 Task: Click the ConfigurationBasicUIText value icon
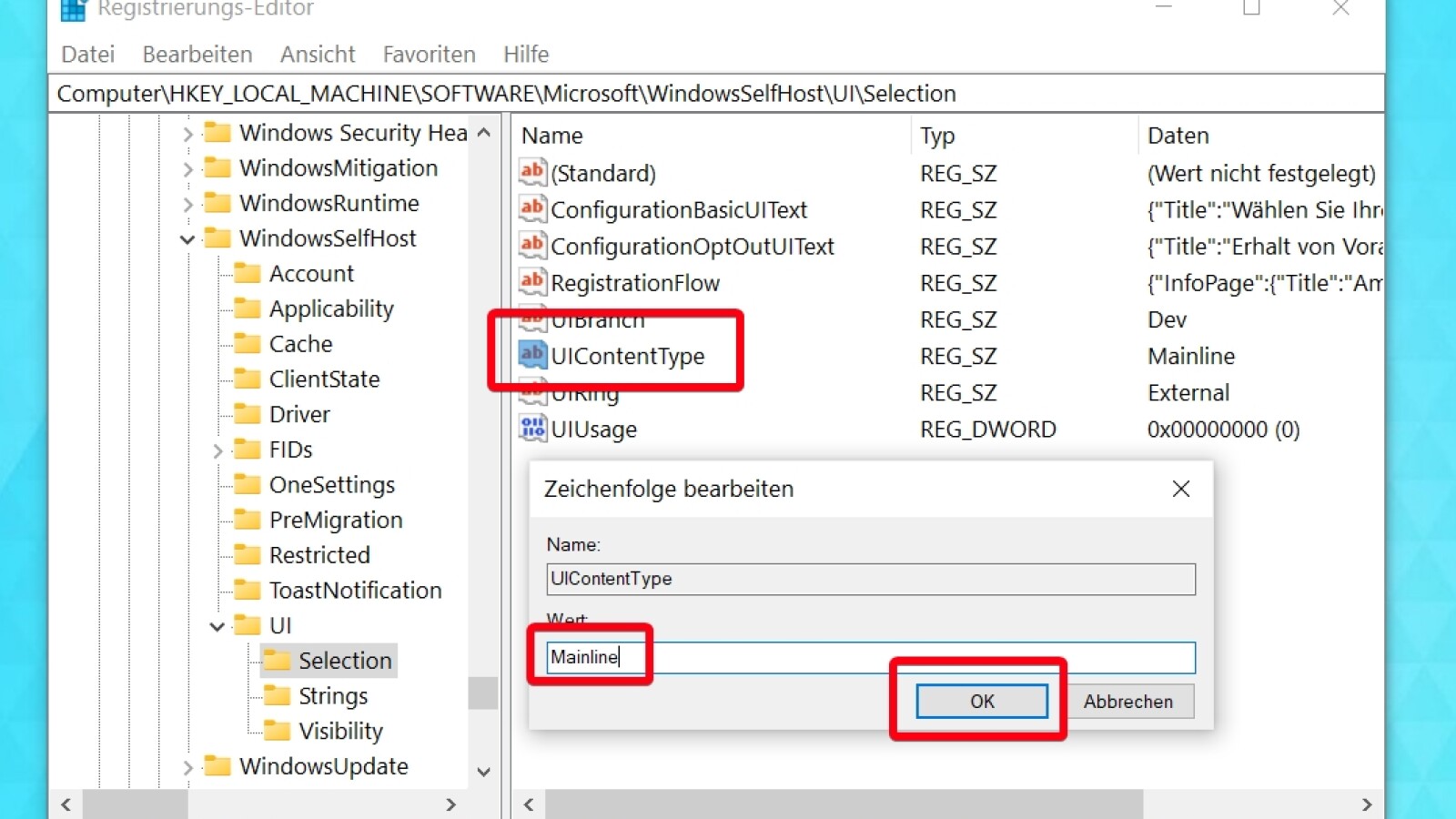pyautogui.click(x=532, y=208)
